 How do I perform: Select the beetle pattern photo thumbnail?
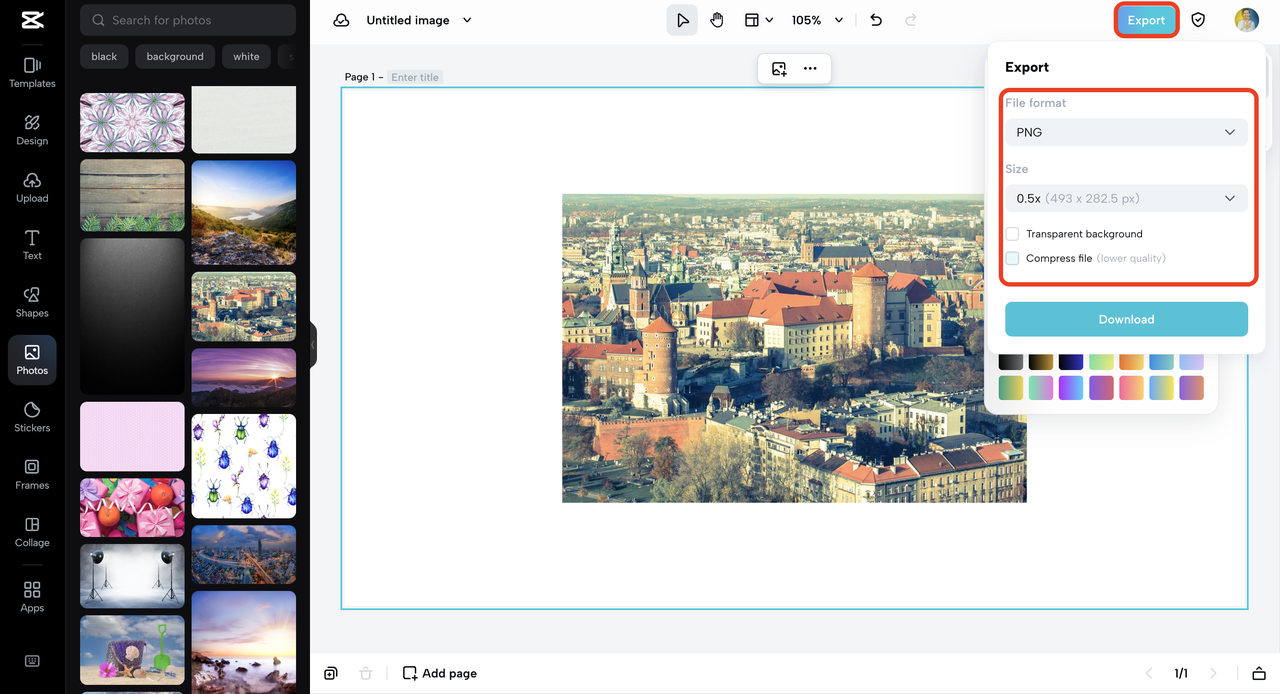243,465
